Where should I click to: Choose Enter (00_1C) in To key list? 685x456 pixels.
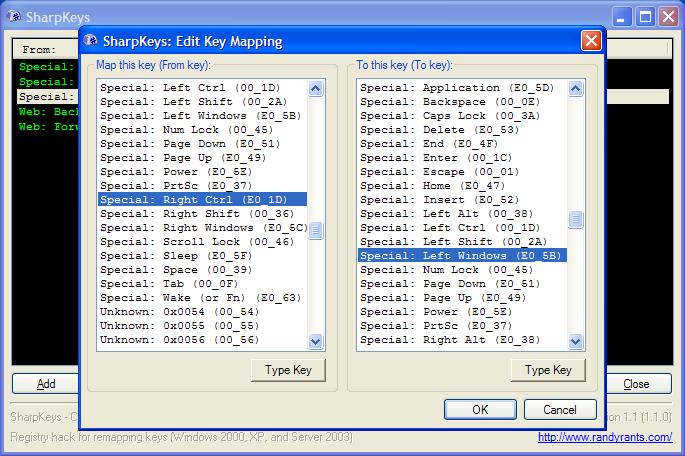[x=463, y=158]
